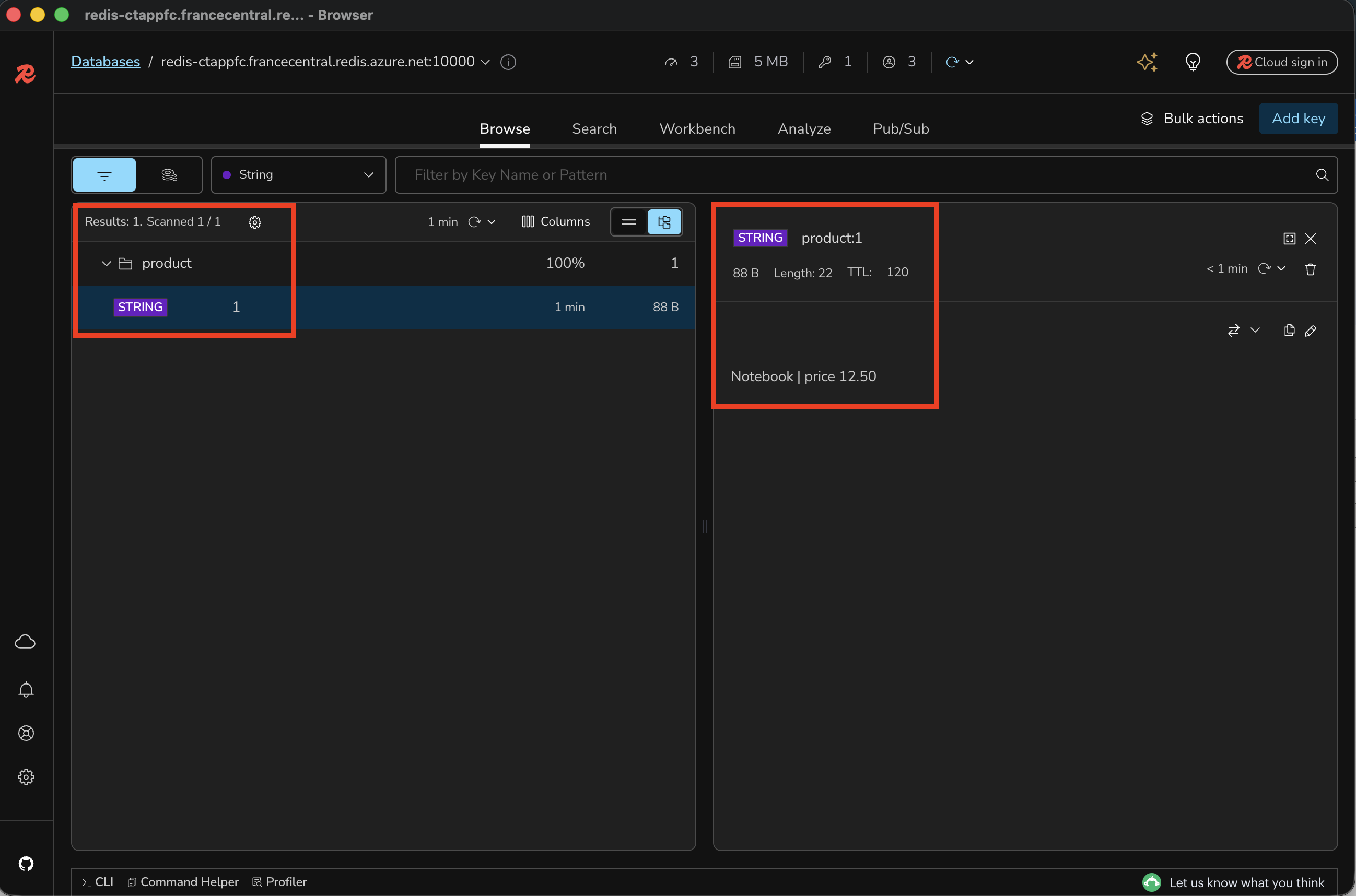Click the product:1 key name
This screenshot has height=896, width=1356.
[831, 238]
